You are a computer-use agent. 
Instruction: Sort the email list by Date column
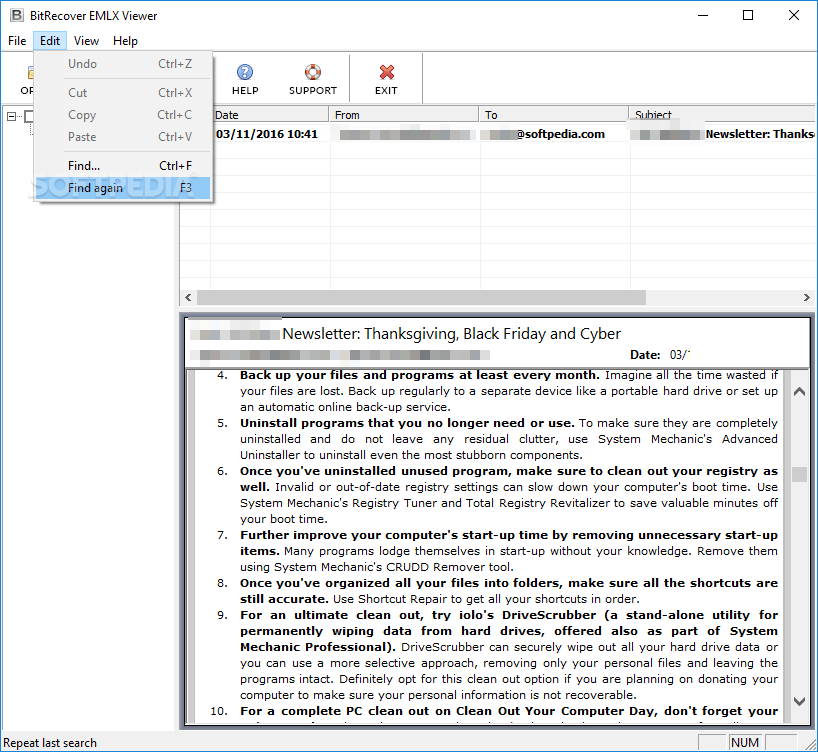click(x=270, y=115)
